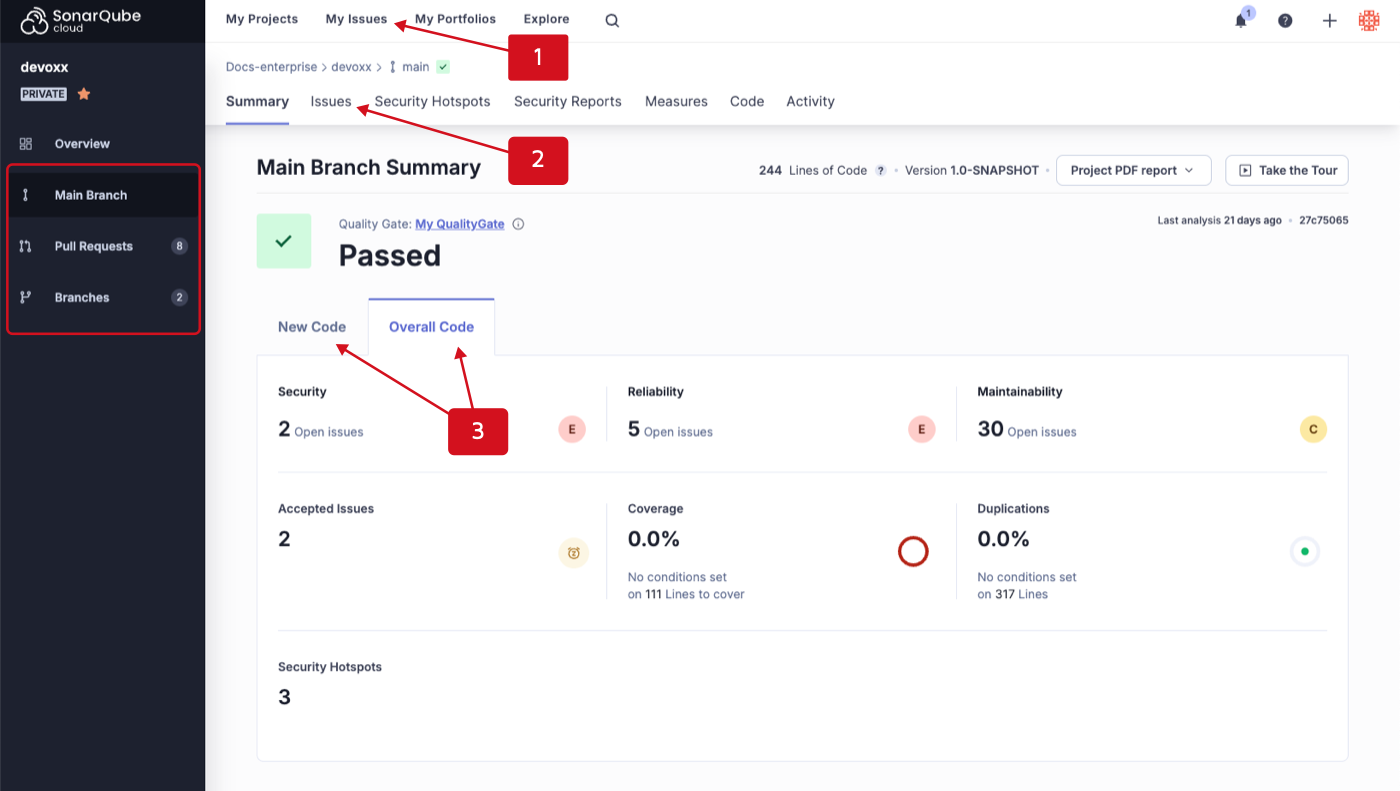Click the PRIVATE visibility badge

44,94
